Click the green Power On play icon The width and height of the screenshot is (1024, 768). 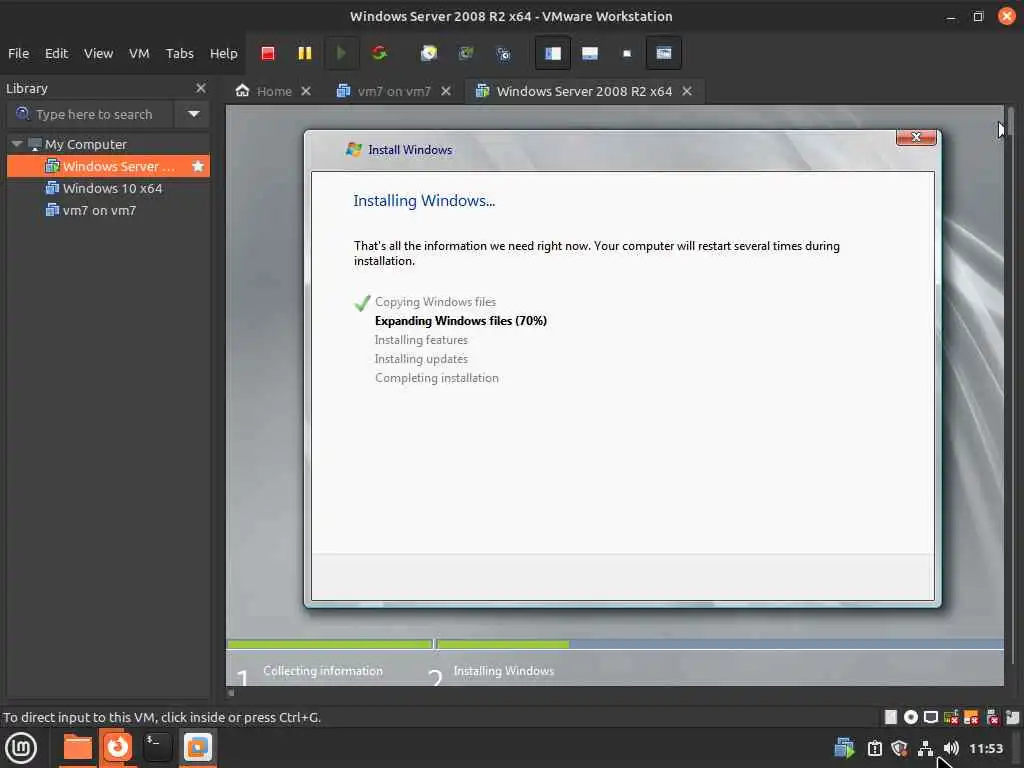tap(341, 54)
